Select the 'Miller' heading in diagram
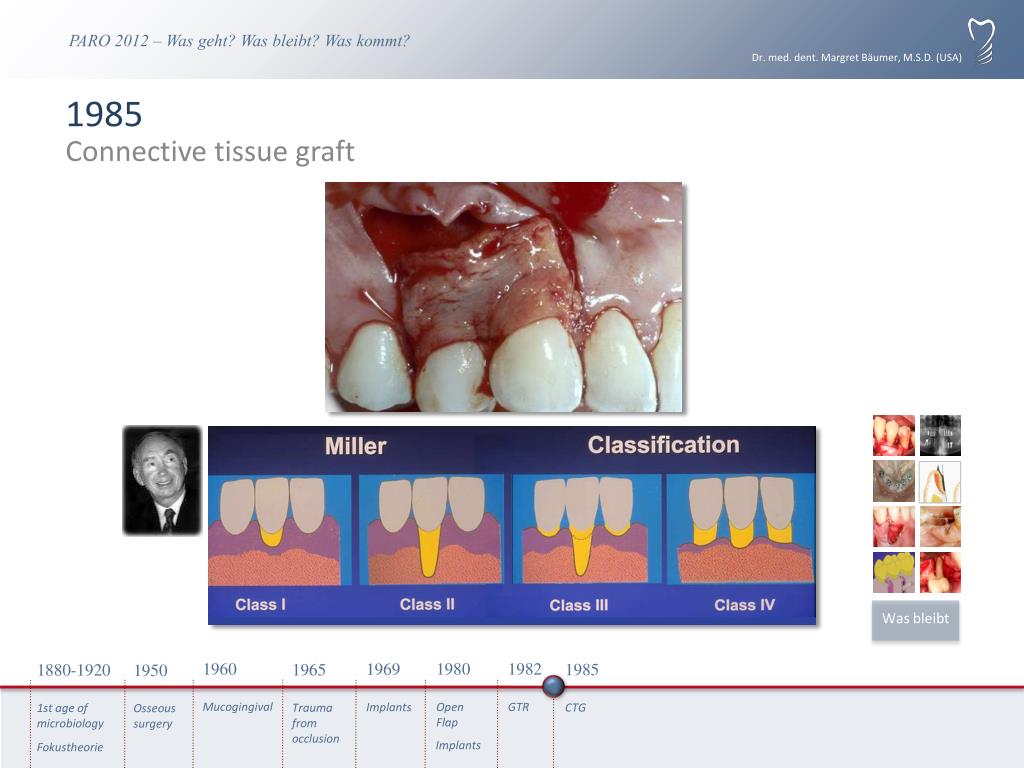 (x=356, y=446)
